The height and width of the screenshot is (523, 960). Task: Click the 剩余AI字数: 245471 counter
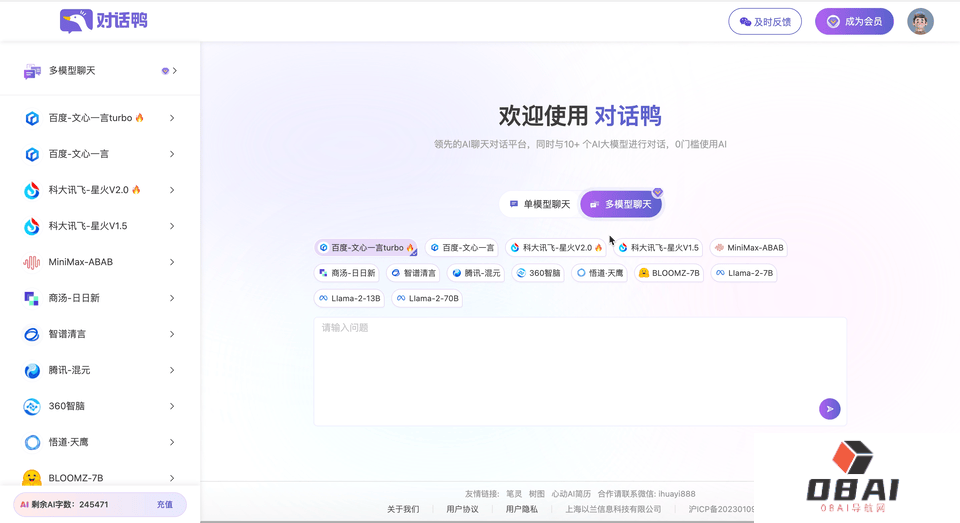pyautogui.click(x=70, y=505)
